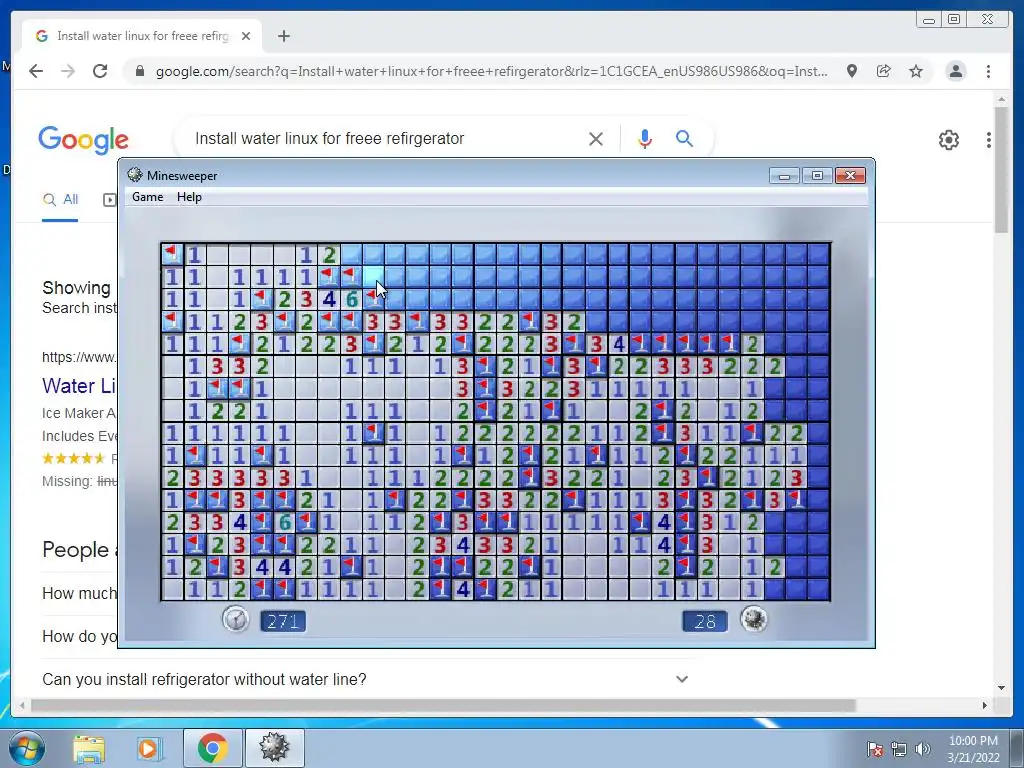Click the Chrome address bar URL

click(x=491, y=71)
